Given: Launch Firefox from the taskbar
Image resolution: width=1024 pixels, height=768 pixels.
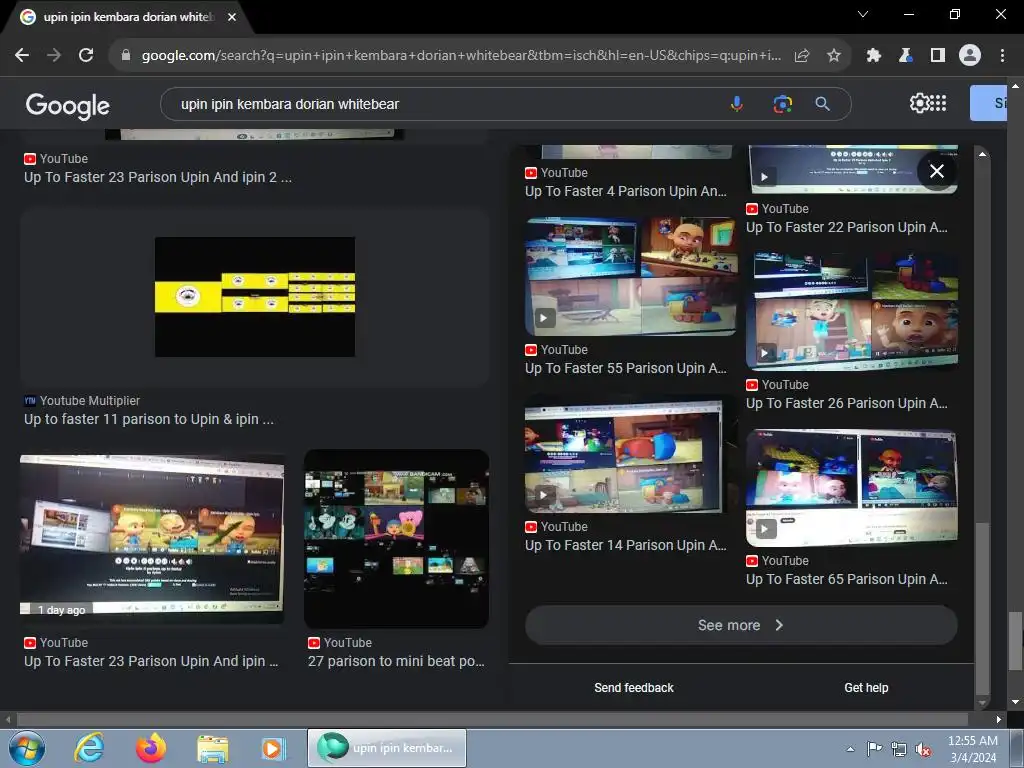Looking at the screenshot, I should pos(151,748).
